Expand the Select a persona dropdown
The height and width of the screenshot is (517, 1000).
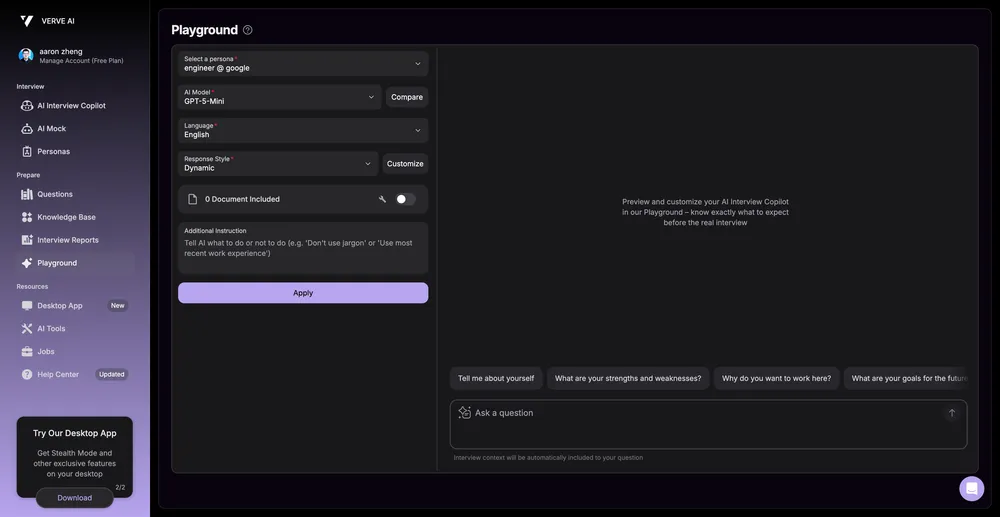[303, 64]
